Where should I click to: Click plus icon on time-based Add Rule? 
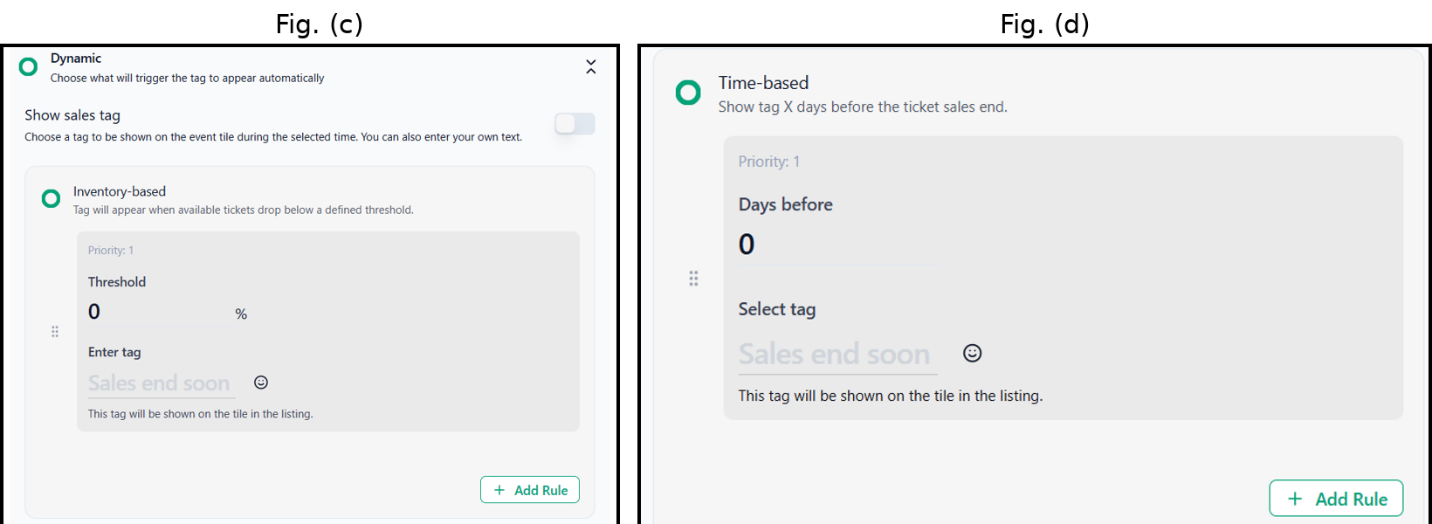point(1295,499)
